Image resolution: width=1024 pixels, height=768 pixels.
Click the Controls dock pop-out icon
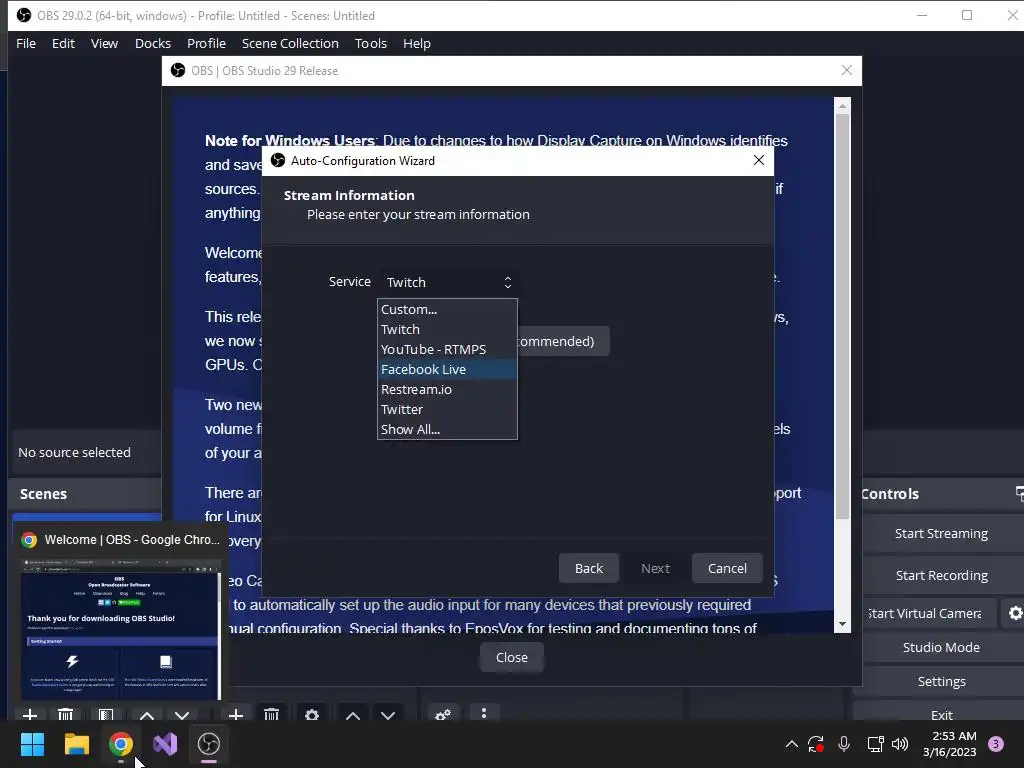coord(1019,493)
